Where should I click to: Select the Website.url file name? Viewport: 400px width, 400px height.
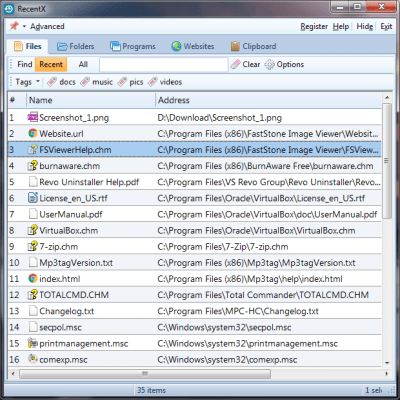point(61,134)
